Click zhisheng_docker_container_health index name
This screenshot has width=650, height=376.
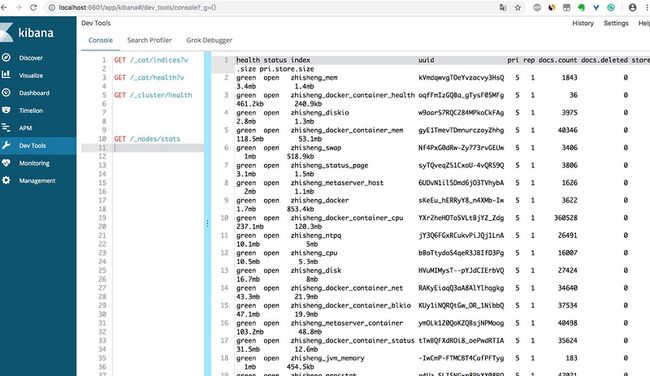tap(352, 95)
